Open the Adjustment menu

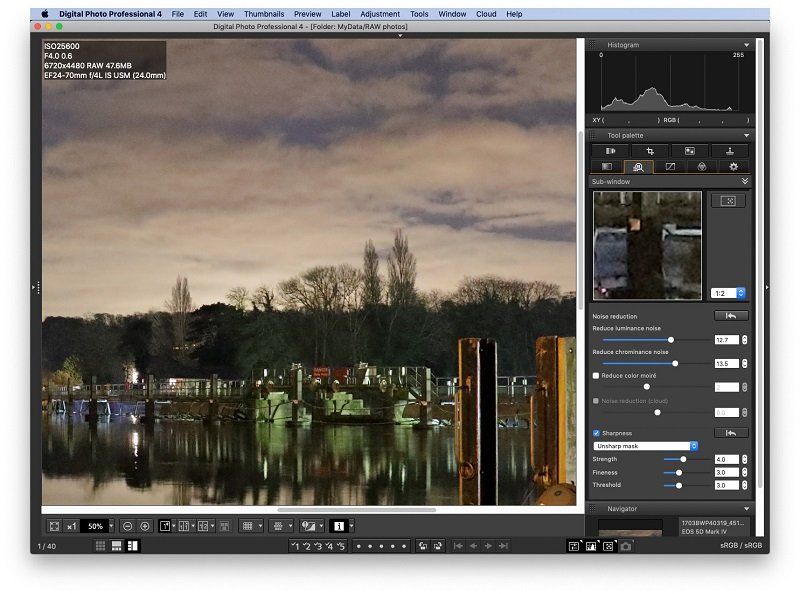tap(381, 14)
